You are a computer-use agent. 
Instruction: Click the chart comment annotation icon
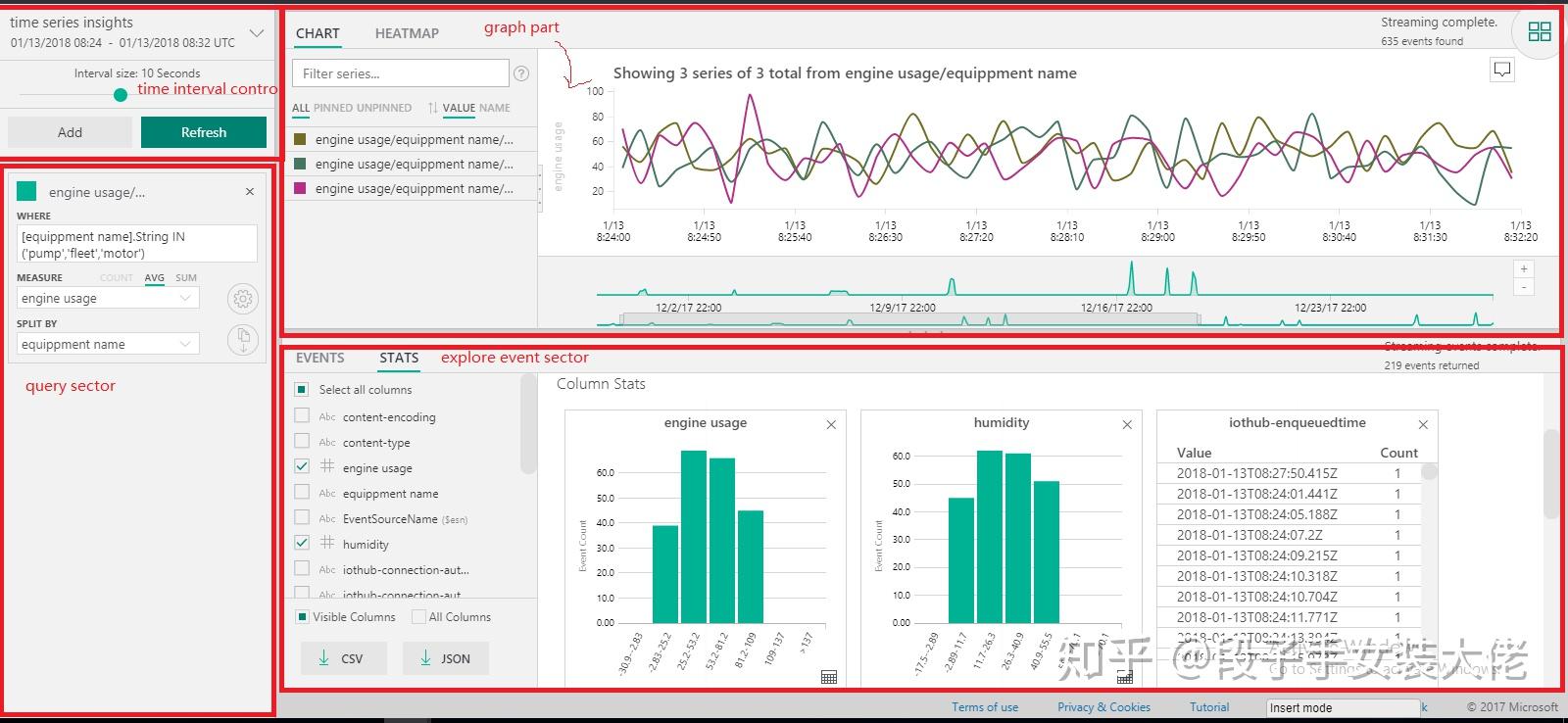pos(1501,70)
